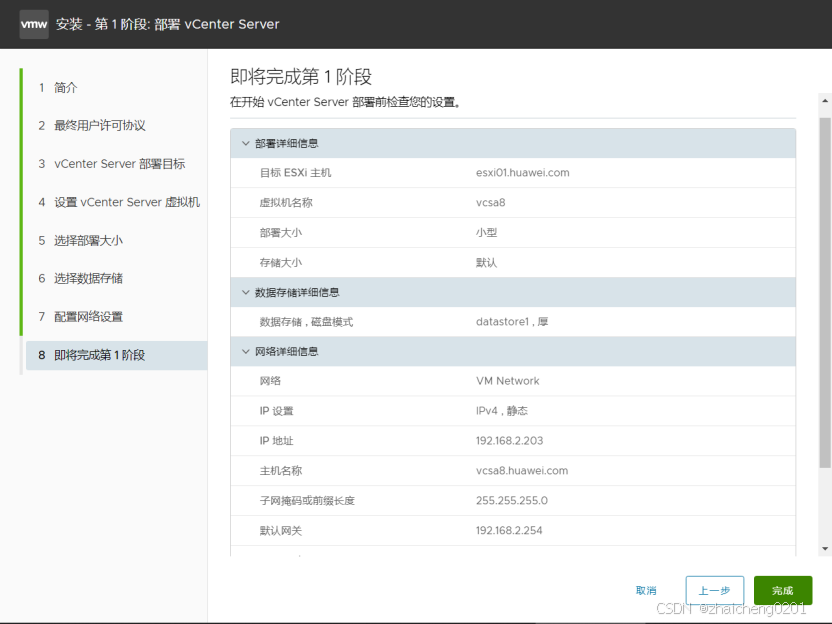Click the 网络 row label
This screenshot has width=832, height=624.
click(270, 381)
